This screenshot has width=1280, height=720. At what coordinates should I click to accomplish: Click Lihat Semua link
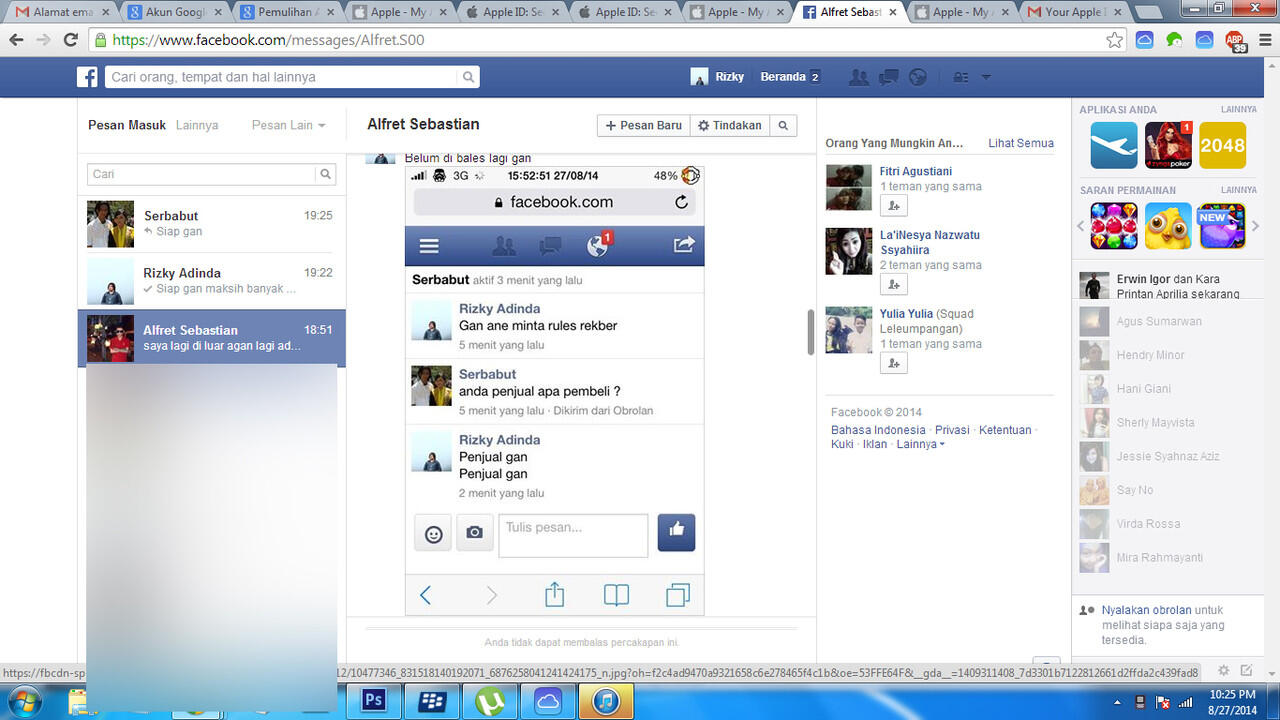tap(1021, 143)
